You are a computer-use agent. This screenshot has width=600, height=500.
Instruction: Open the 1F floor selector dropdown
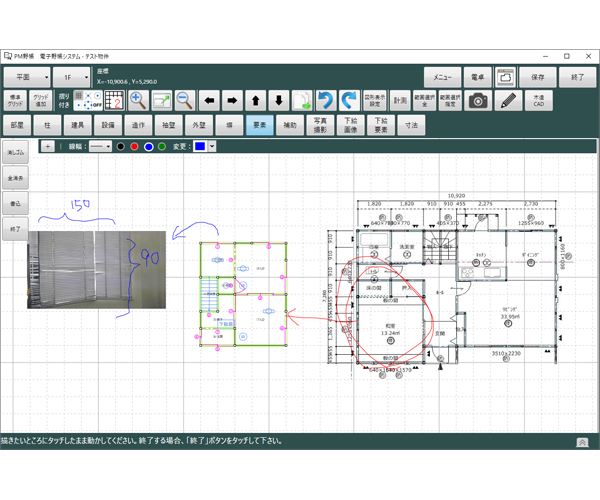(x=71, y=77)
